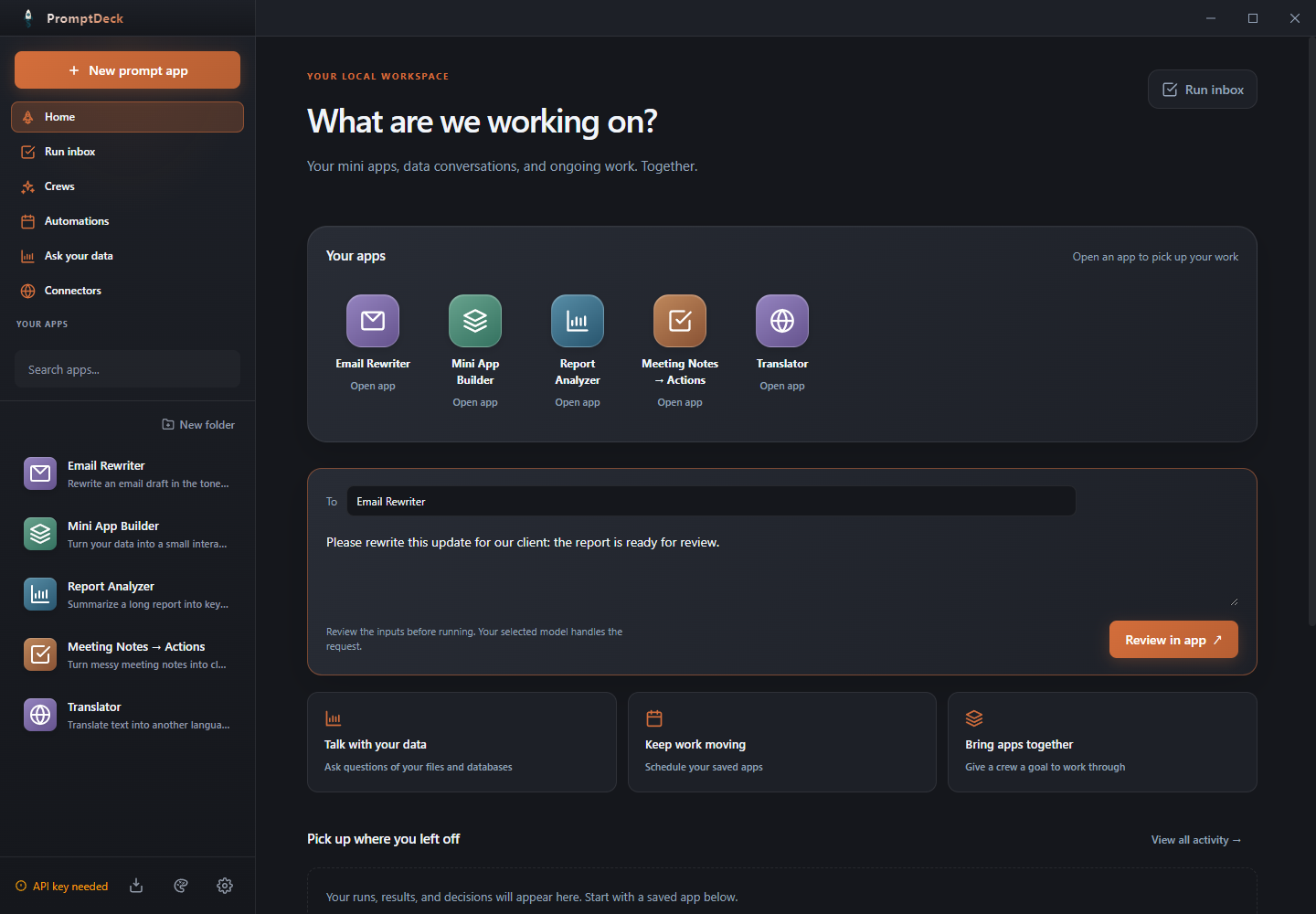Open Meeting Notes → Actions sidebar entry
The image size is (1316, 914).
127,655
